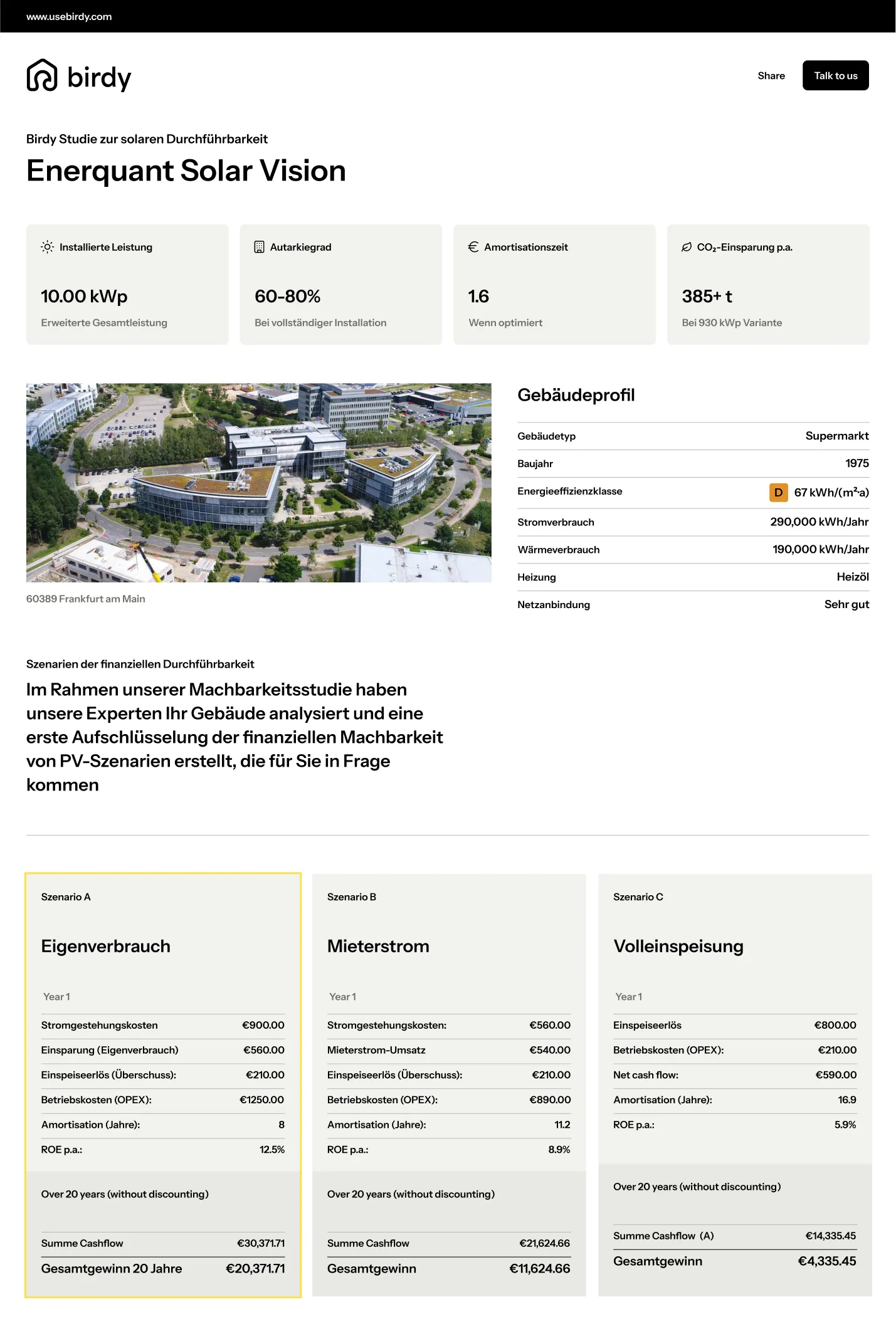Click the birdy logo icon
This screenshot has width=896, height=1324.
pos(42,75)
